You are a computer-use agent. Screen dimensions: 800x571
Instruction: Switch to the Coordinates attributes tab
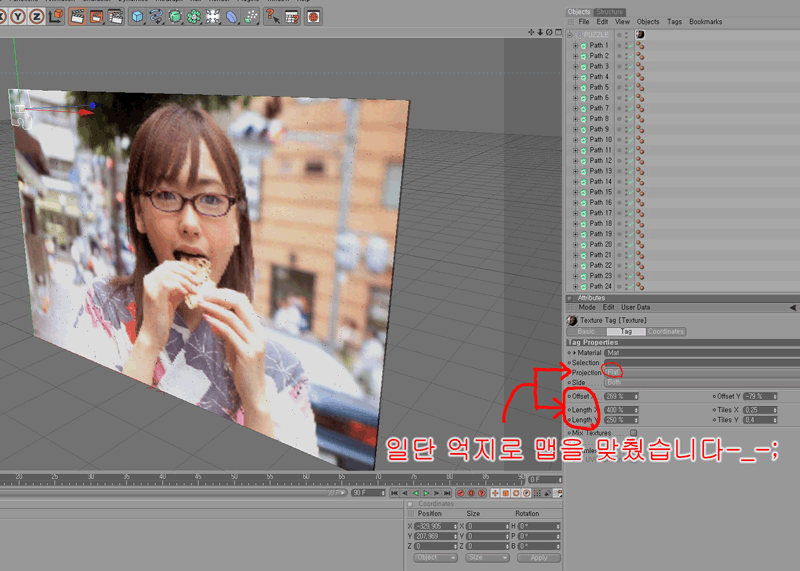[665, 332]
